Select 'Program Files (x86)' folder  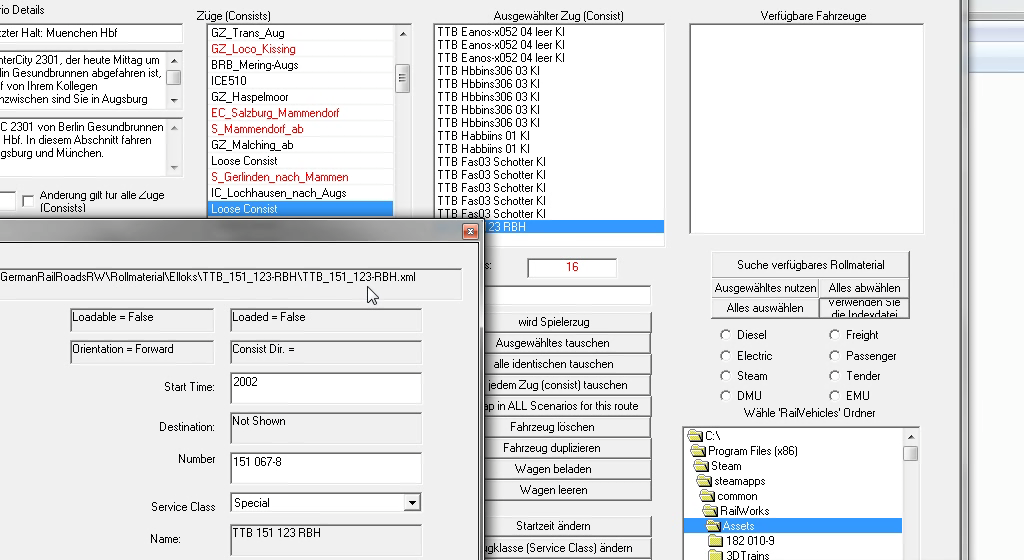point(752,451)
